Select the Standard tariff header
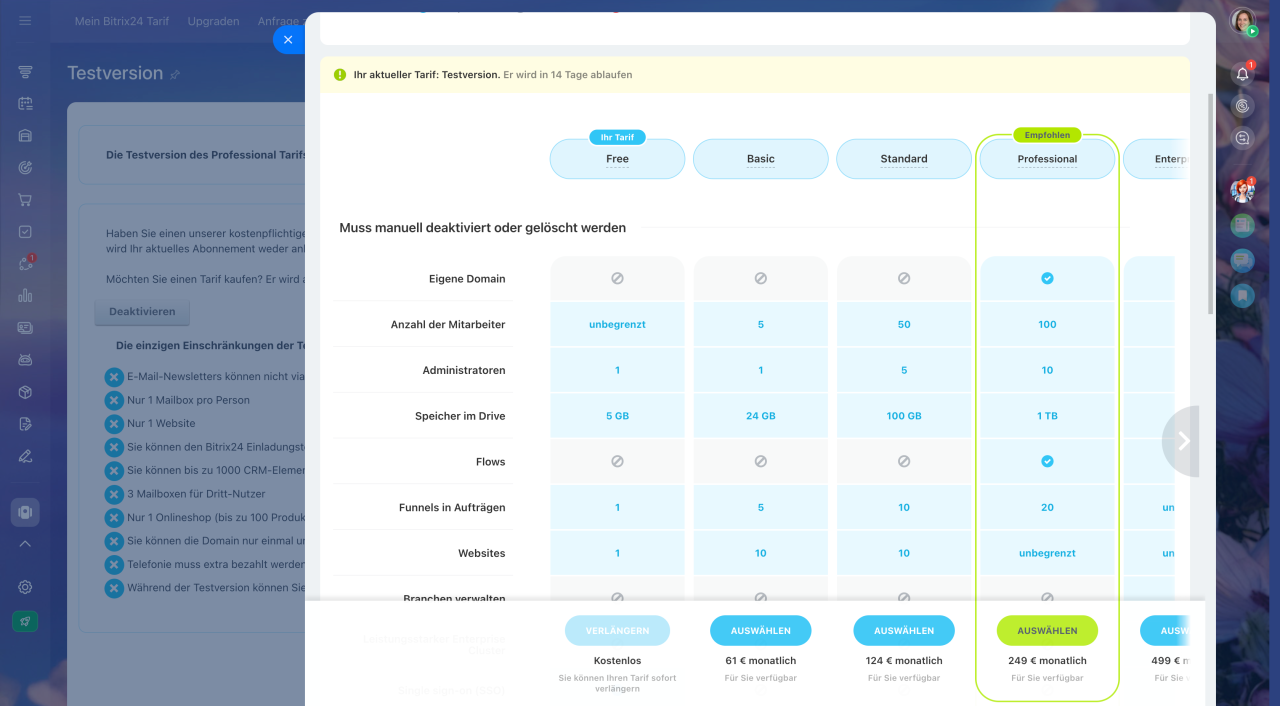This screenshot has width=1280, height=706. point(904,159)
